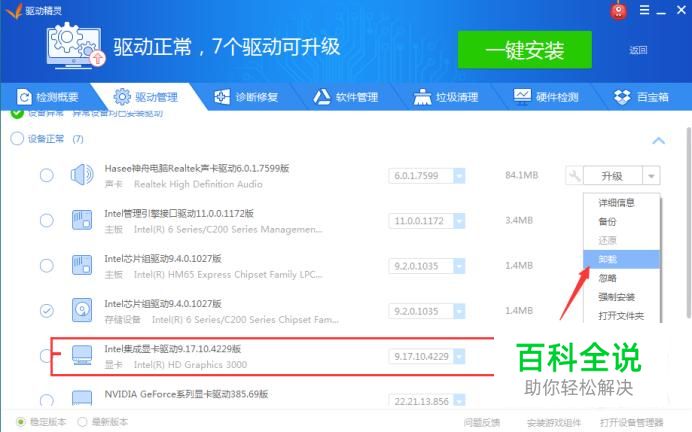Check the NVIDIA GeForce driver row checkbox
Viewport: 692px width, 432px height.
tap(47, 400)
